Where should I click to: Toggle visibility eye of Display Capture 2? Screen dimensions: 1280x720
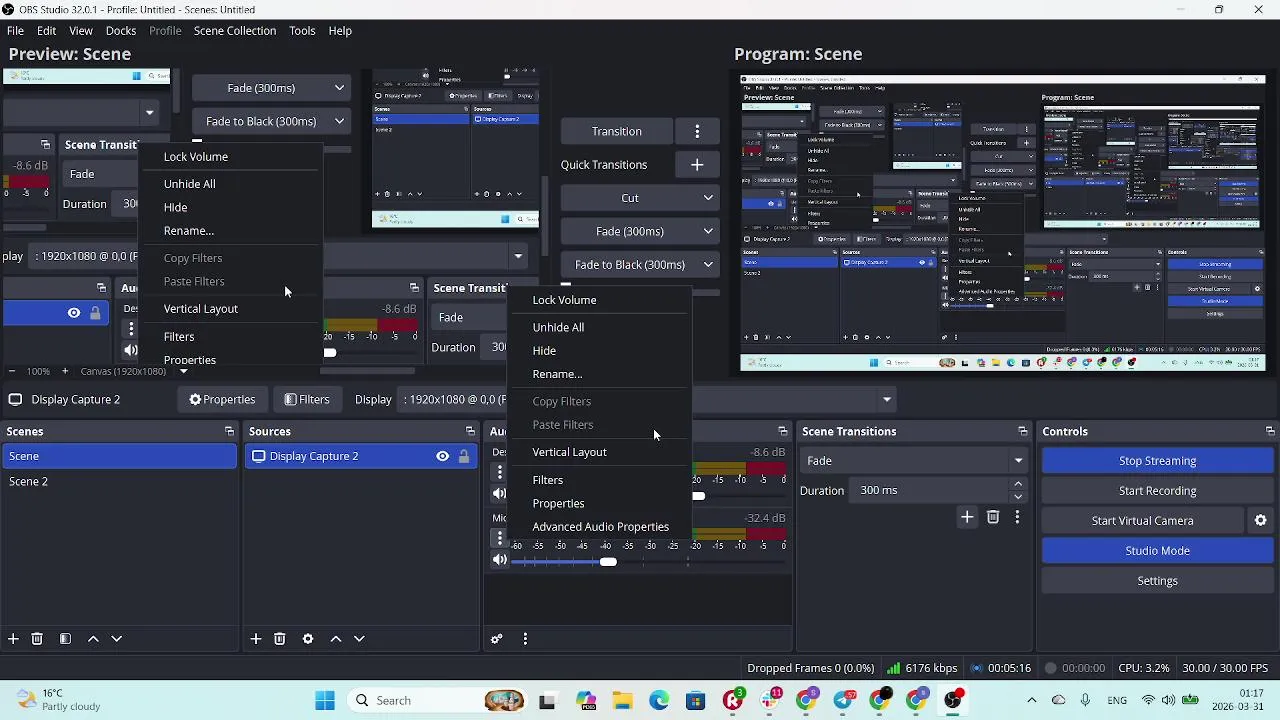[442, 456]
